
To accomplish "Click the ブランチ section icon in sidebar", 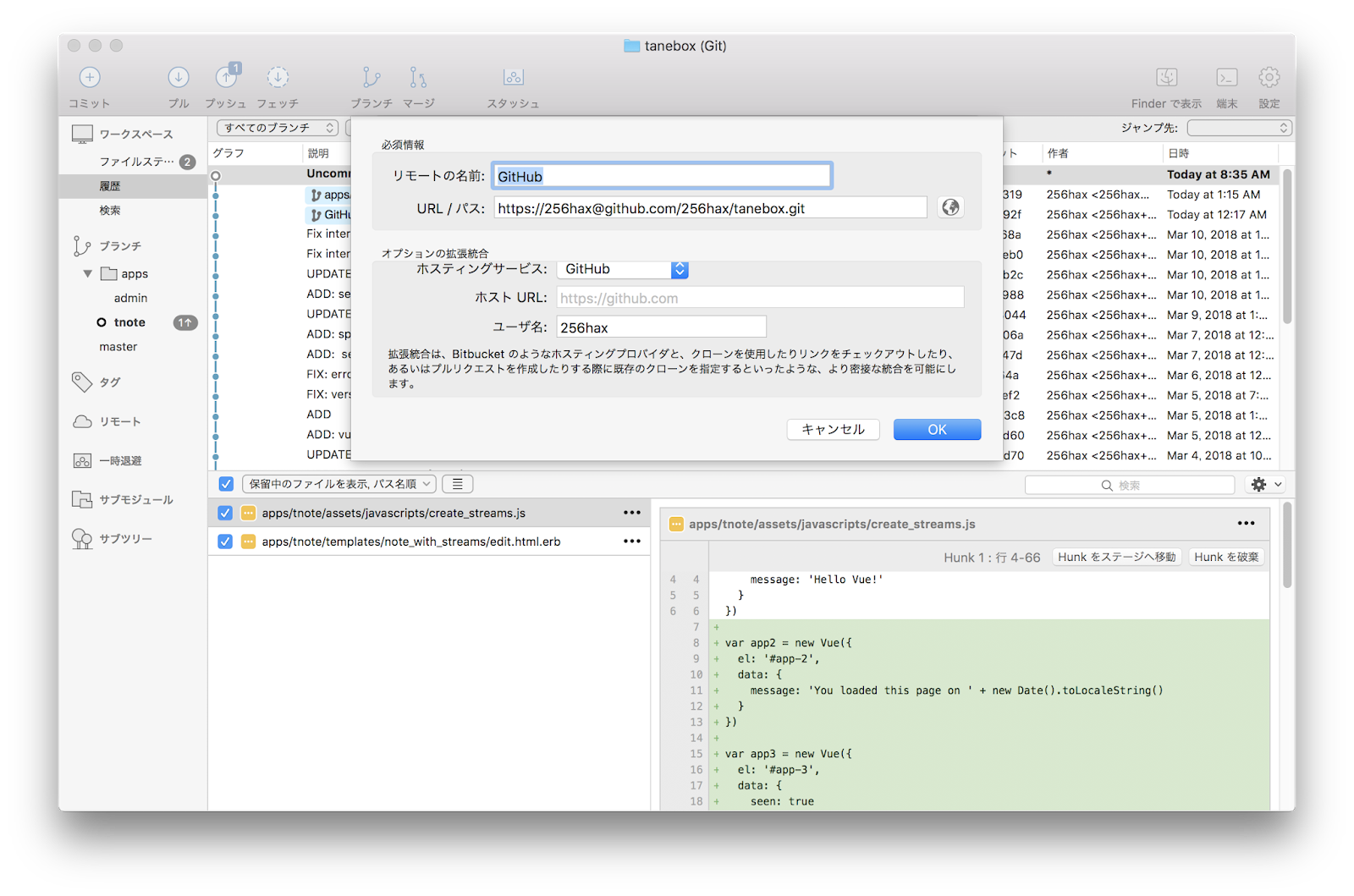I will (82, 246).
